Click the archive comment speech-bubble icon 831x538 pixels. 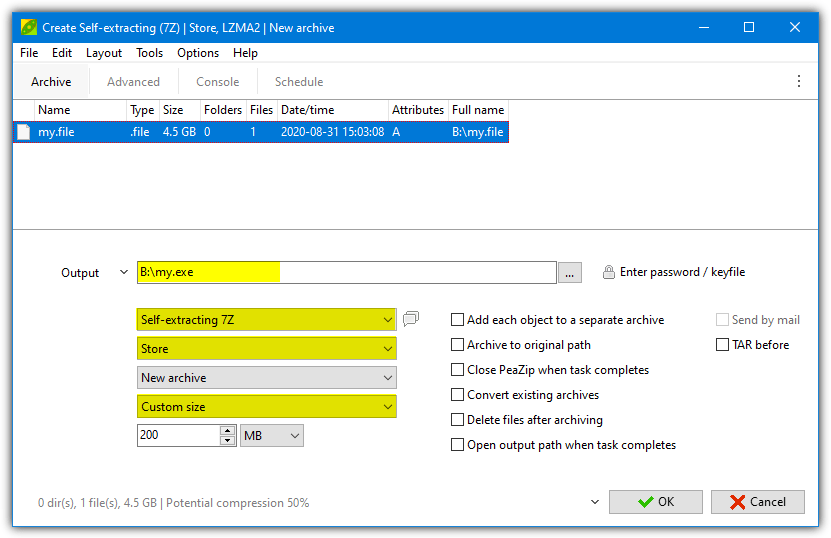[411, 319]
